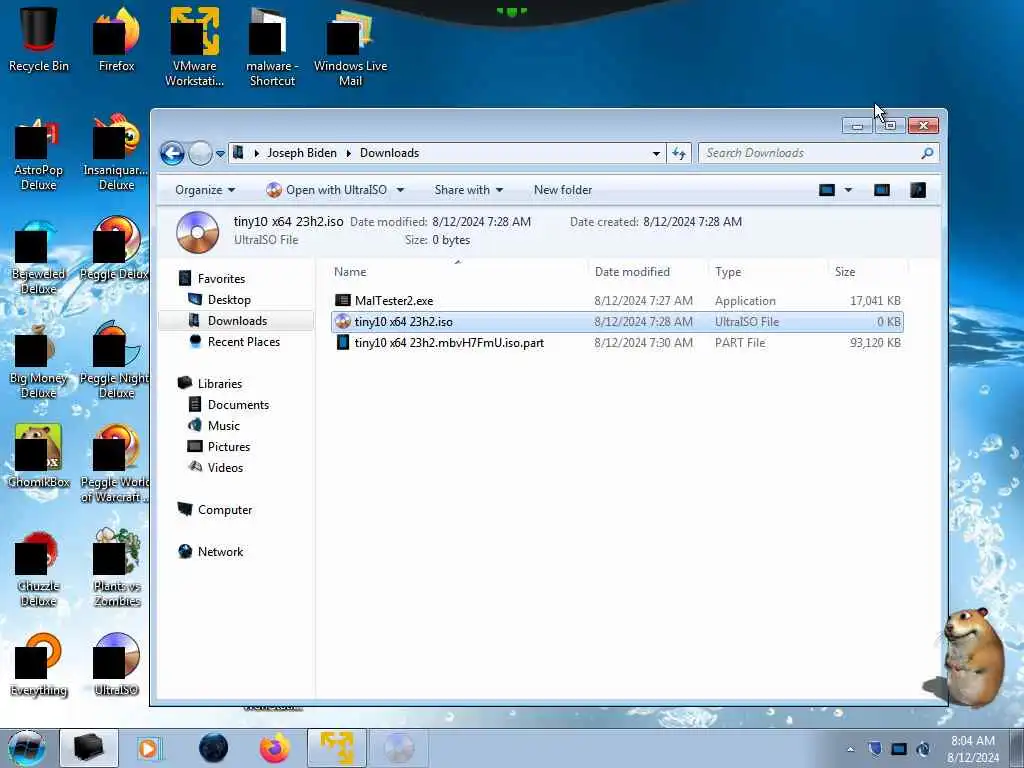Select MalTester2.exe file

(x=617, y=300)
